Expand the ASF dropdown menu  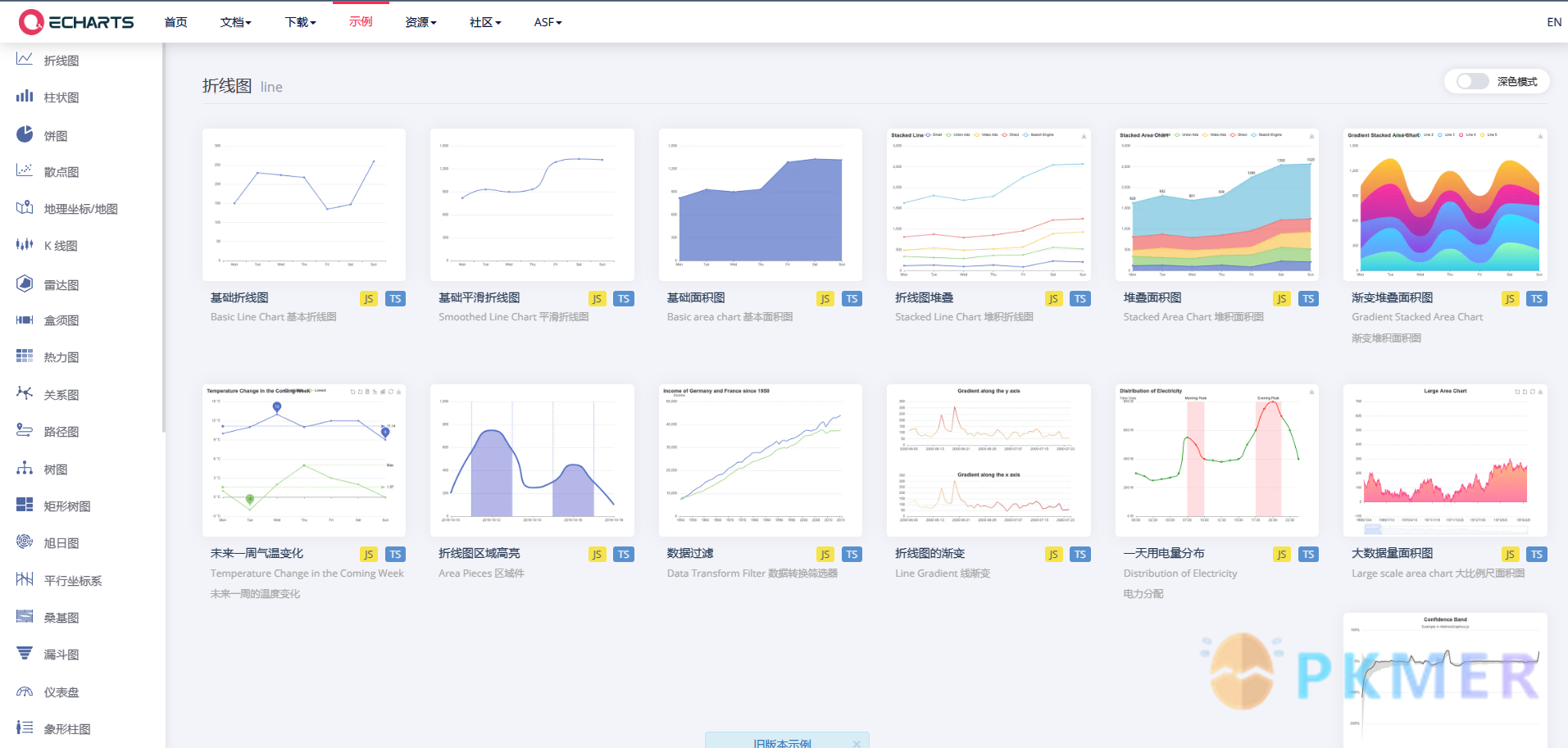coord(548,22)
